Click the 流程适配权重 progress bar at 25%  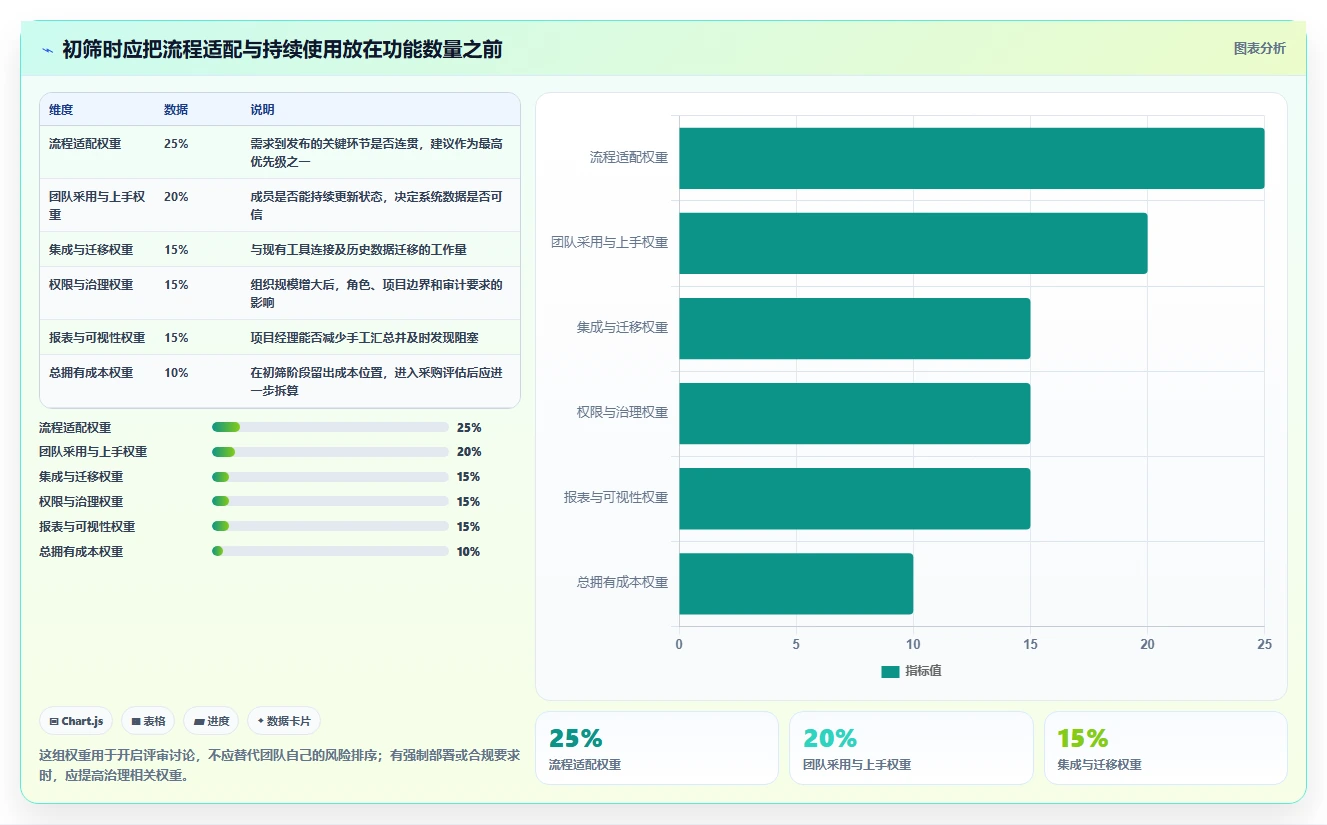(330, 427)
